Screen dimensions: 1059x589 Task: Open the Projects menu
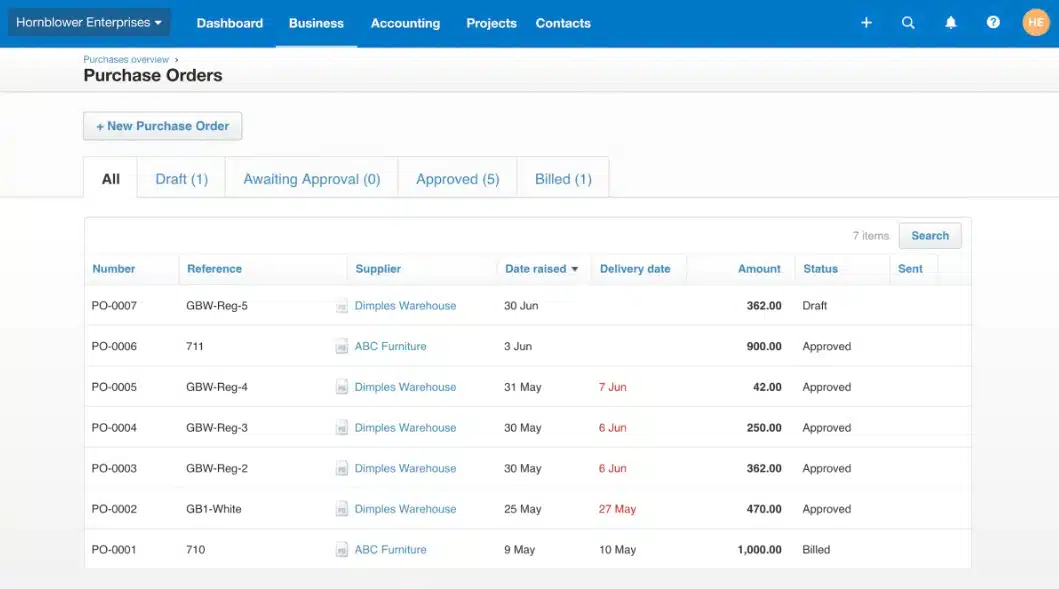coord(491,23)
